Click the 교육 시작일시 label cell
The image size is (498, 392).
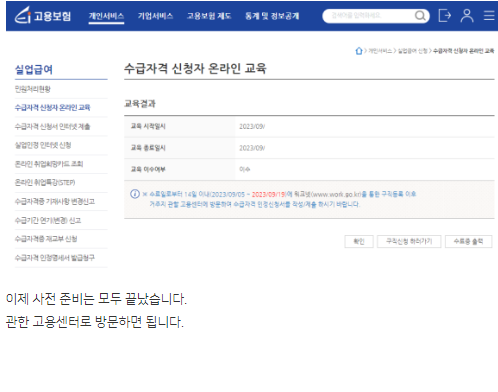click(x=179, y=126)
